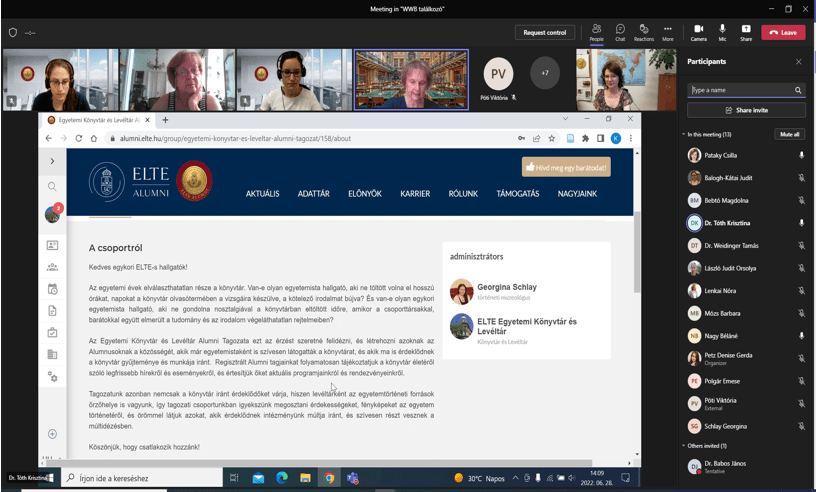Toggle Dr. Tóth Krisztina's mic icon

[x=801, y=223]
